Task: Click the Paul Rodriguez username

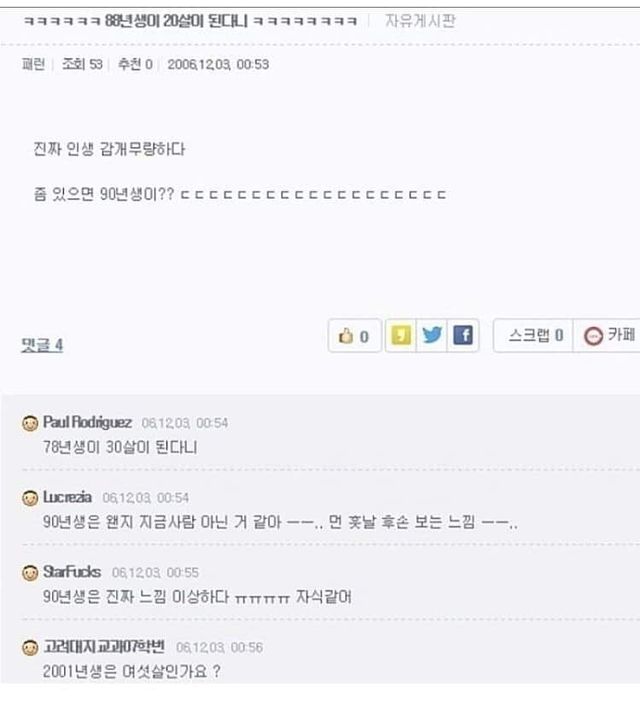Action: [88, 422]
